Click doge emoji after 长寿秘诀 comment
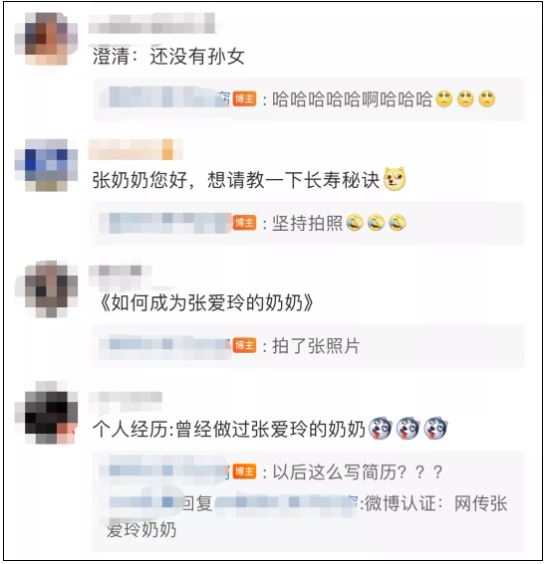Screen dimensions: 545x564 [x=394, y=179]
